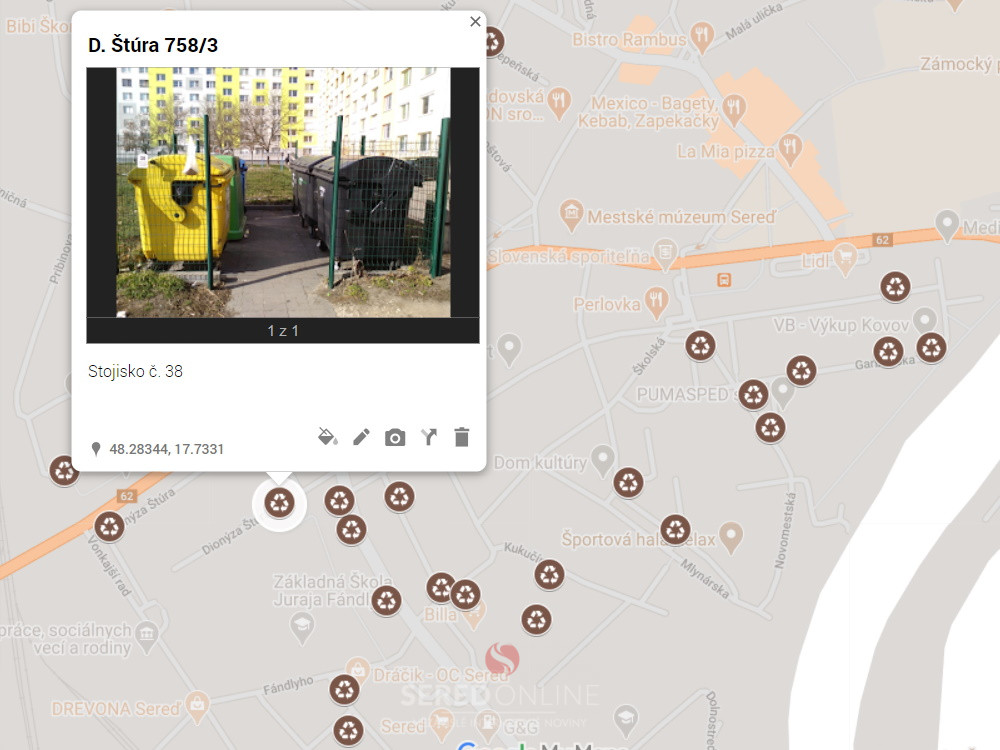Image resolution: width=1000 pixels, height=750 pixels.
Task: Open the style paint bucket icon
Action: (x=328, y=437)
